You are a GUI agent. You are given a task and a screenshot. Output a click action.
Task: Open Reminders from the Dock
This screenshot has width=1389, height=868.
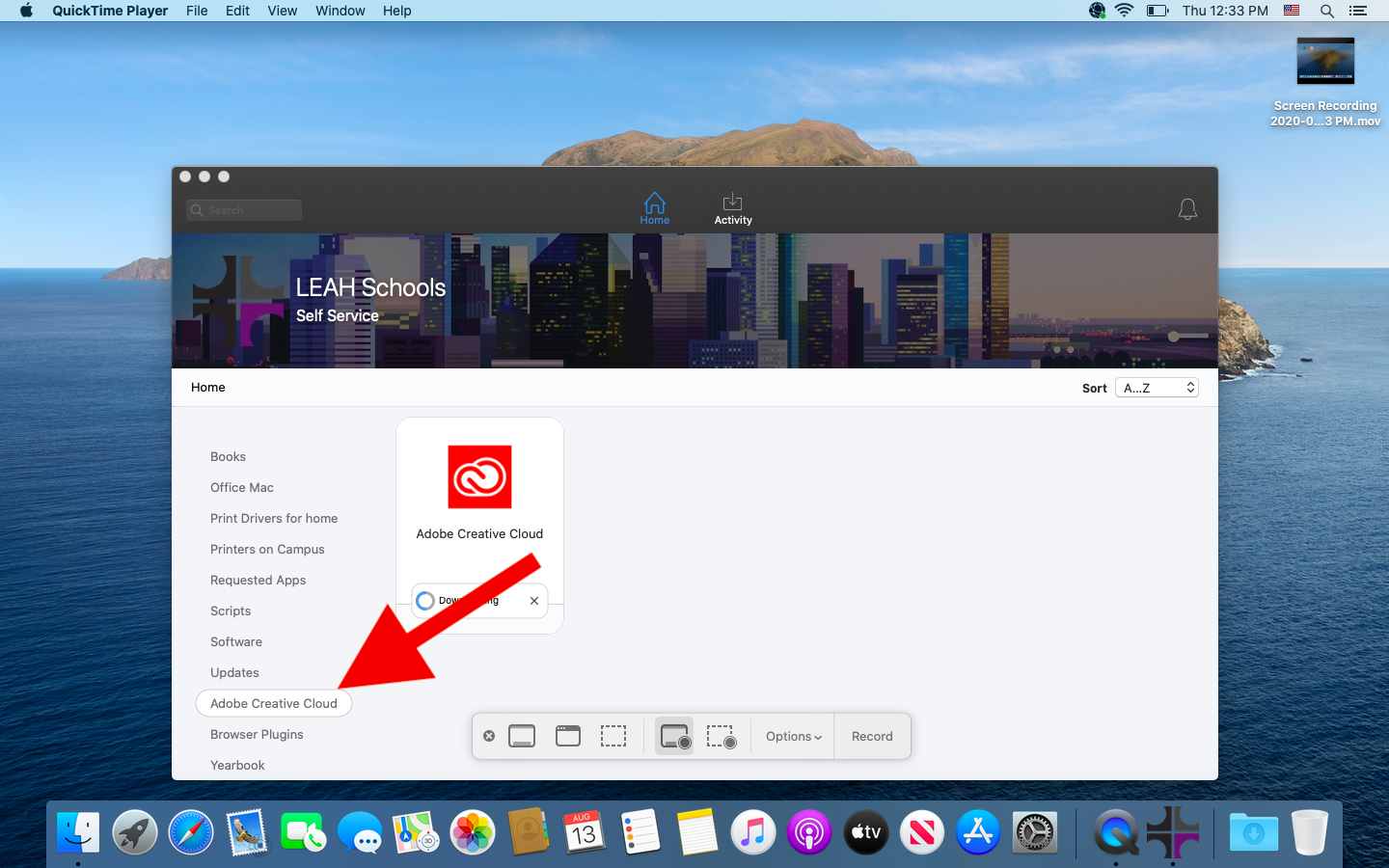pos(640,832)
